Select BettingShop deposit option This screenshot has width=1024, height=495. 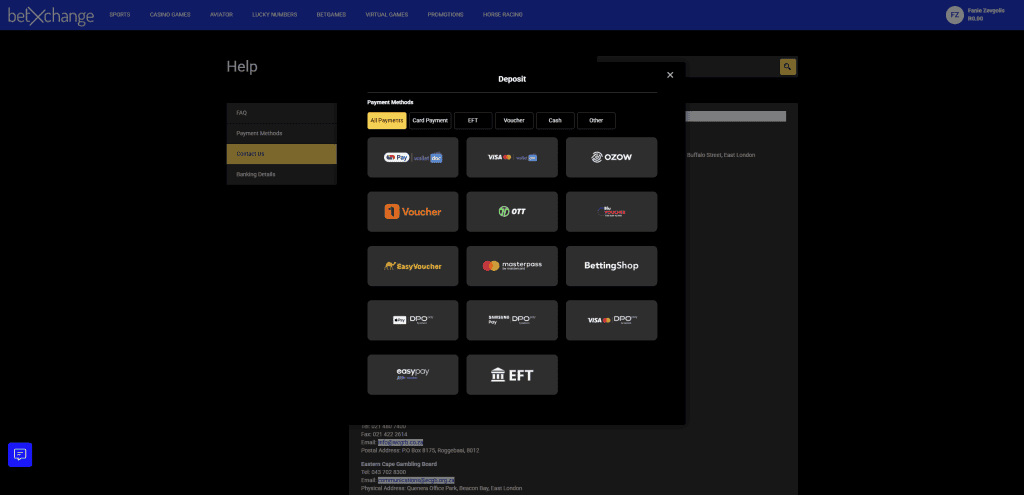point(611,266)
